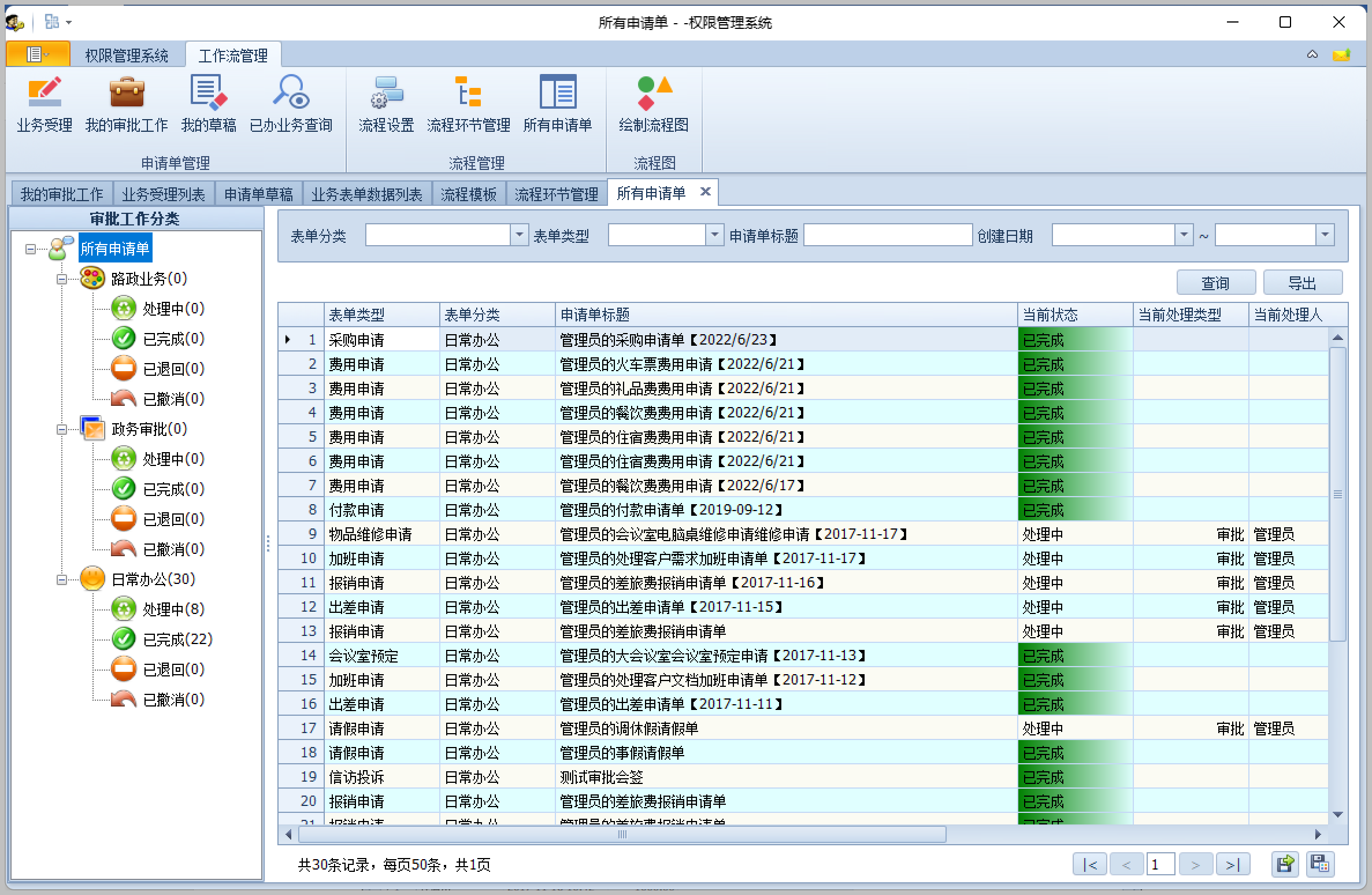
Task: Open the 表单分类 dropdown
Action: pos(519,235)
